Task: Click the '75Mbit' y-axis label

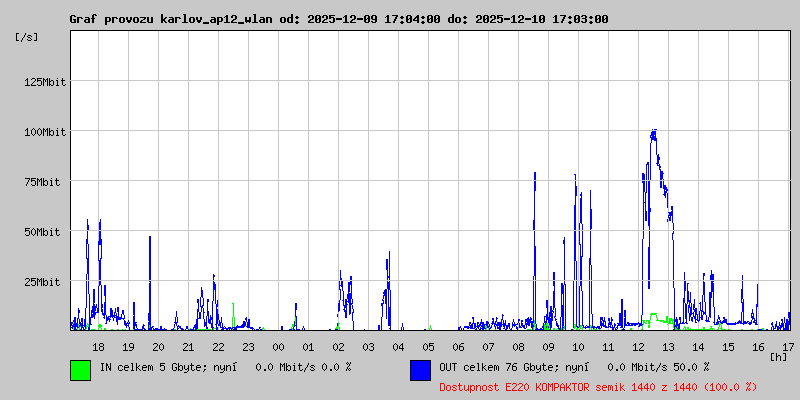Action: [x=42, y=182]
